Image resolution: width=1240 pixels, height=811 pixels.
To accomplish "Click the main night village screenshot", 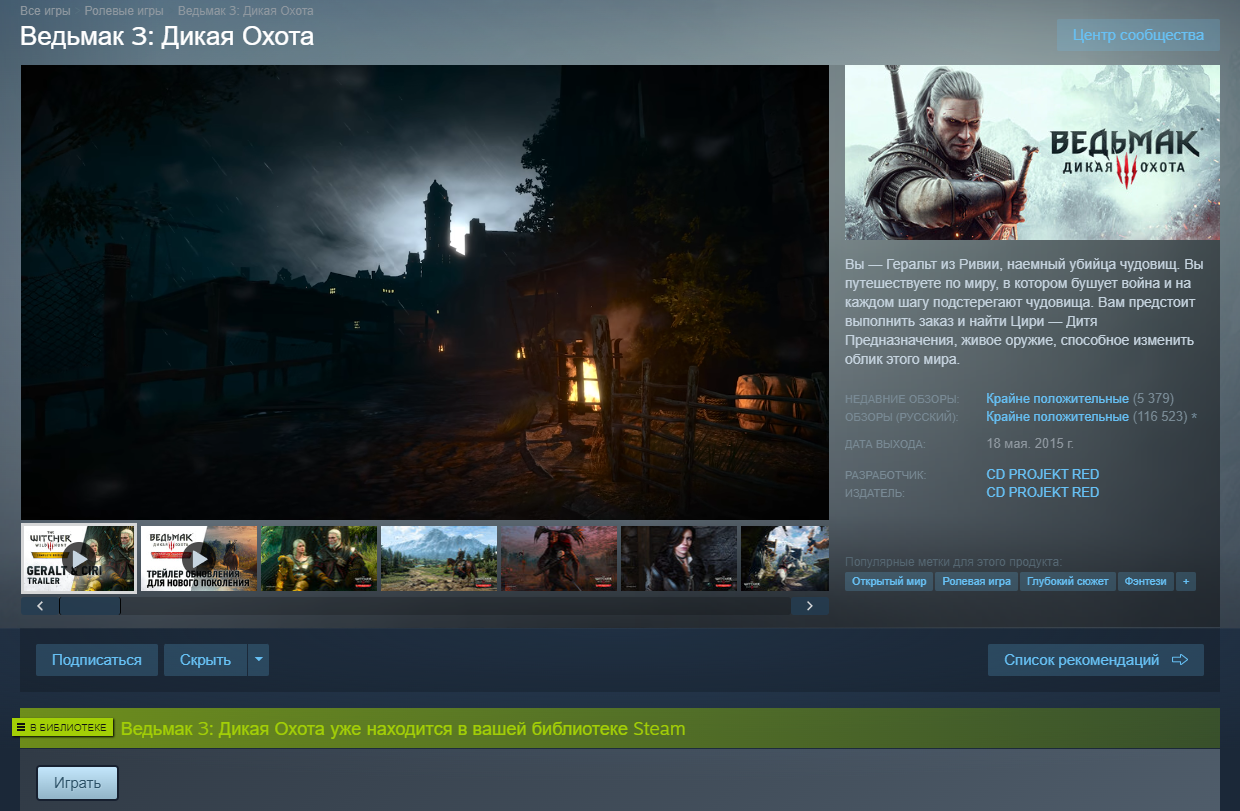I will pos(425,292).
